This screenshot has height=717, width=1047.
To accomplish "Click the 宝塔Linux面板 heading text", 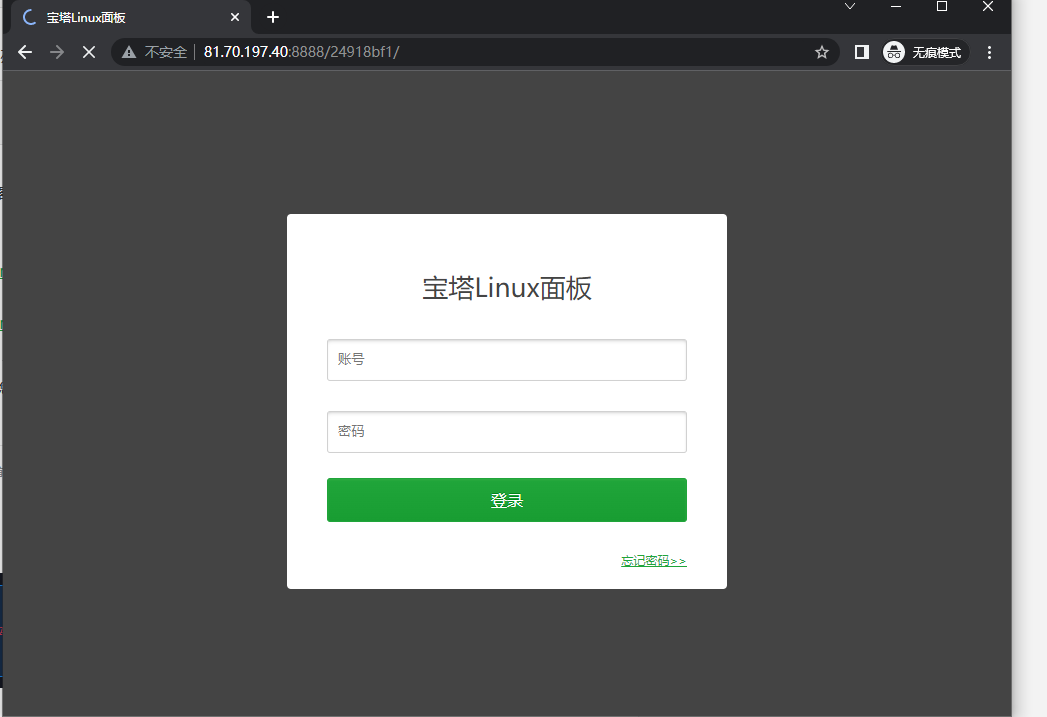I will coord(507,288).
